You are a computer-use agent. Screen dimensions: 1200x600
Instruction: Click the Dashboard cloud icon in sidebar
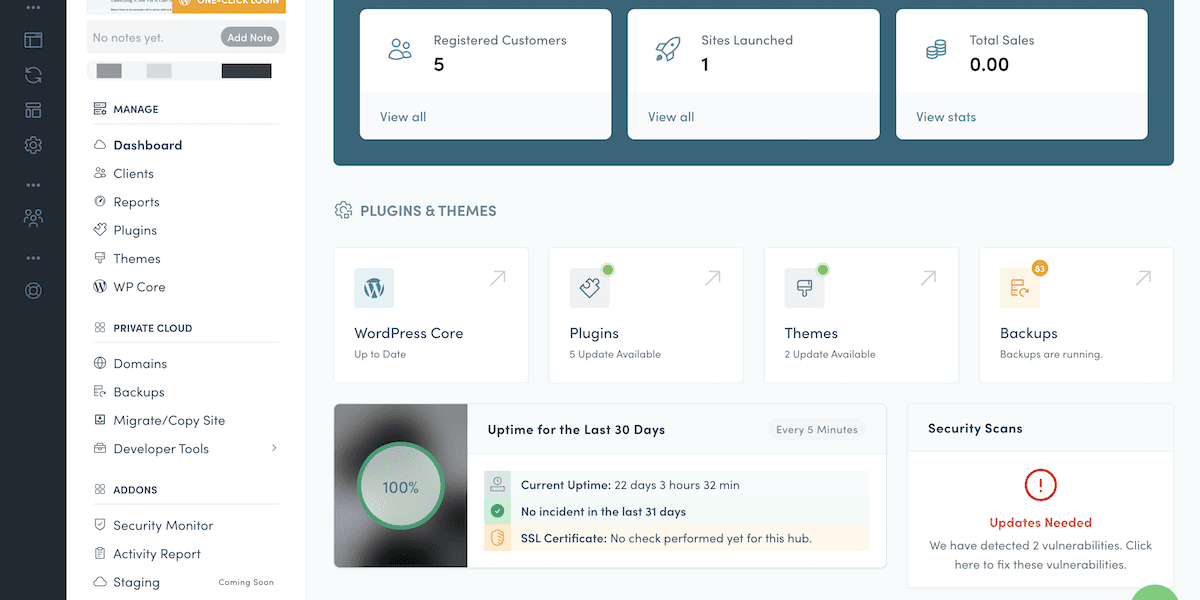point(100,145)
